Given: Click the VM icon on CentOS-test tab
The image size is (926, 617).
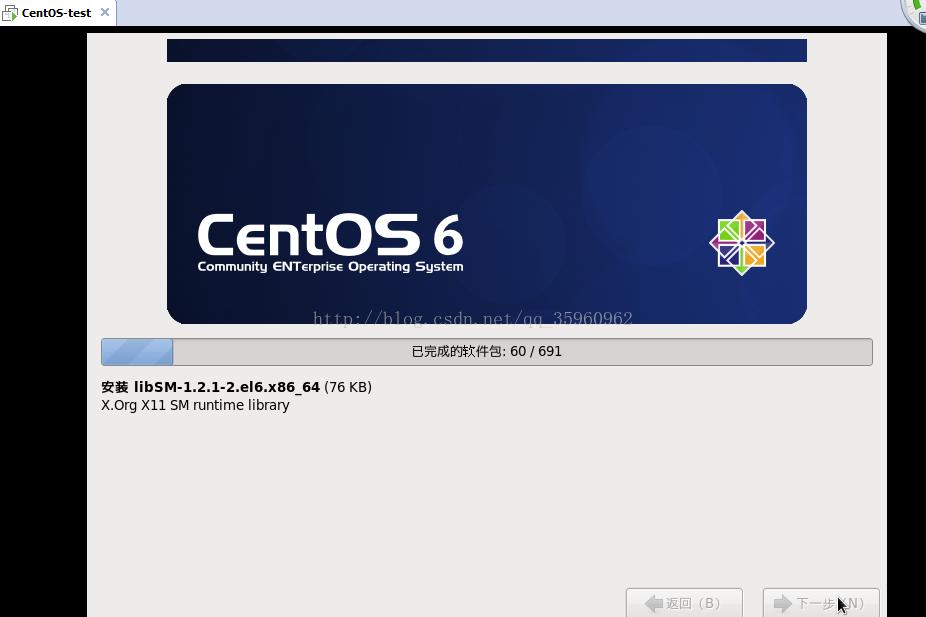Looking at the screenshot, I should (10, 13).
